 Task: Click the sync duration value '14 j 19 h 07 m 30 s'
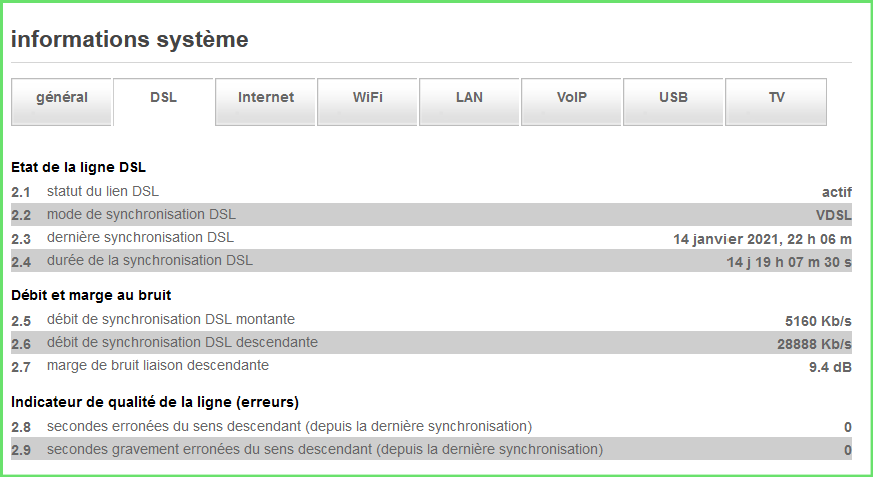789,262
